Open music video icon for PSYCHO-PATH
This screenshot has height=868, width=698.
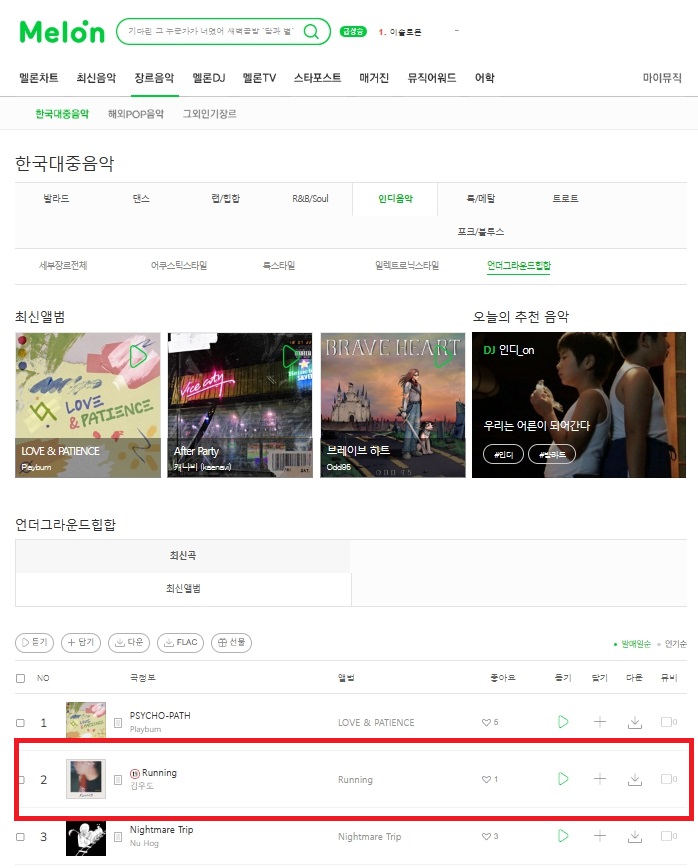pos(666,722)
